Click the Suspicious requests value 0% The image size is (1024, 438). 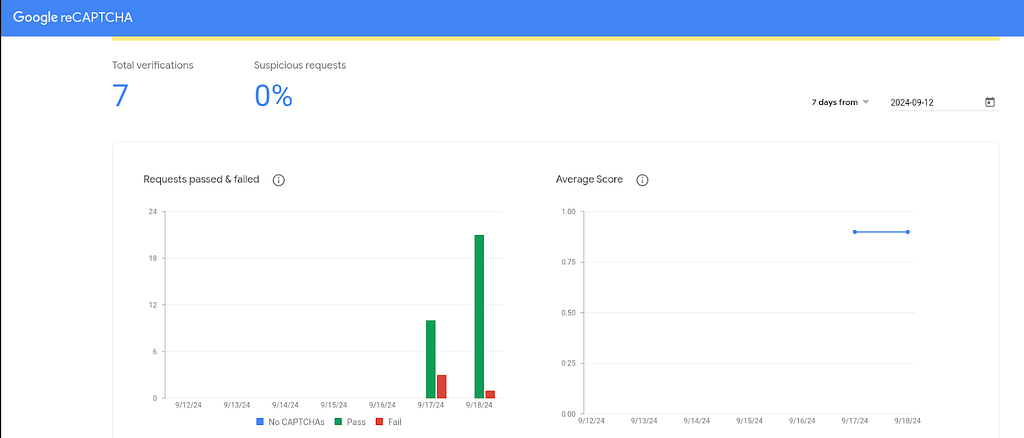point(273,95)
